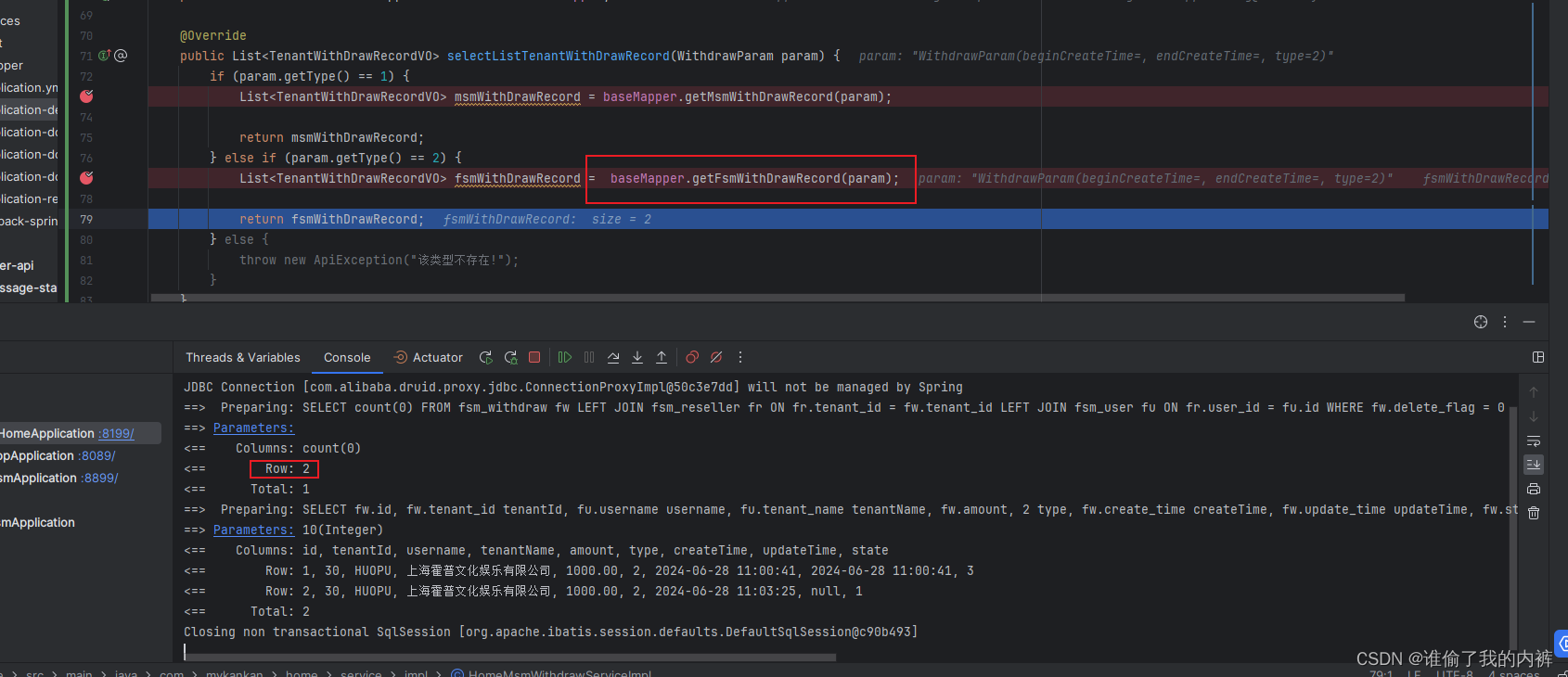
Task: Click line number 79 in the gutter
Action: pos(86,219)
